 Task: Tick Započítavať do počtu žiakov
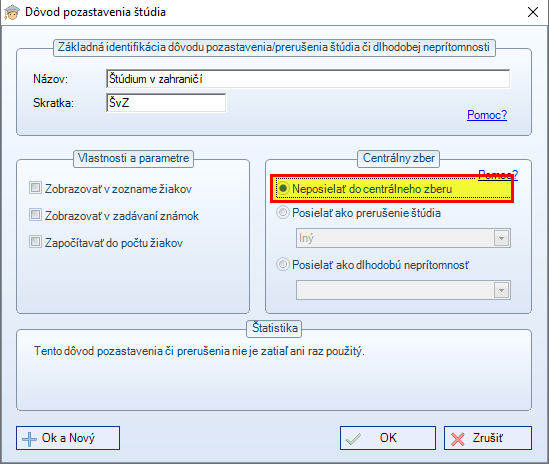pos(35,242)
